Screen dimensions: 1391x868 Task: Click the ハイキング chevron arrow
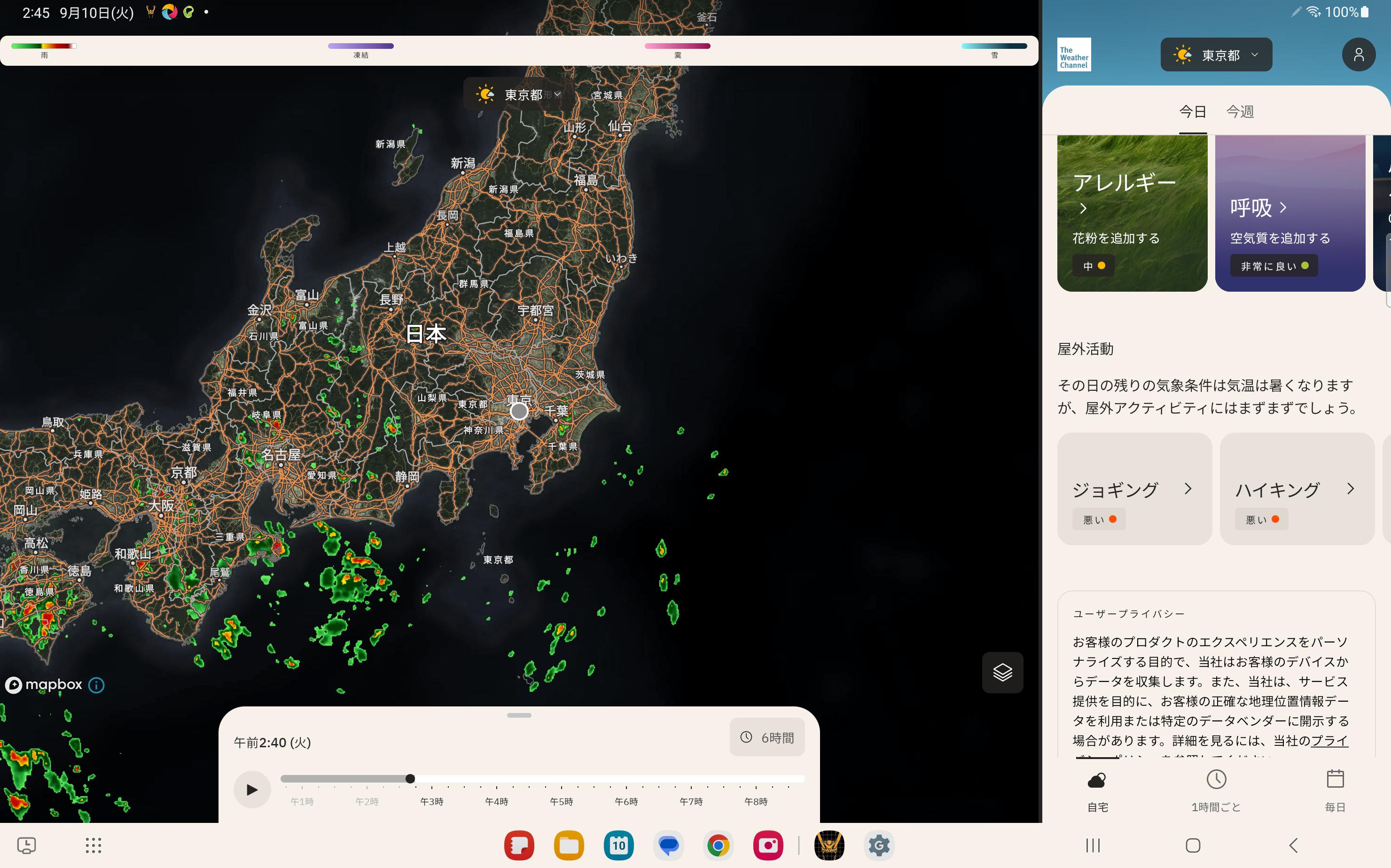pyautogui.click(x=1351, y=488)
